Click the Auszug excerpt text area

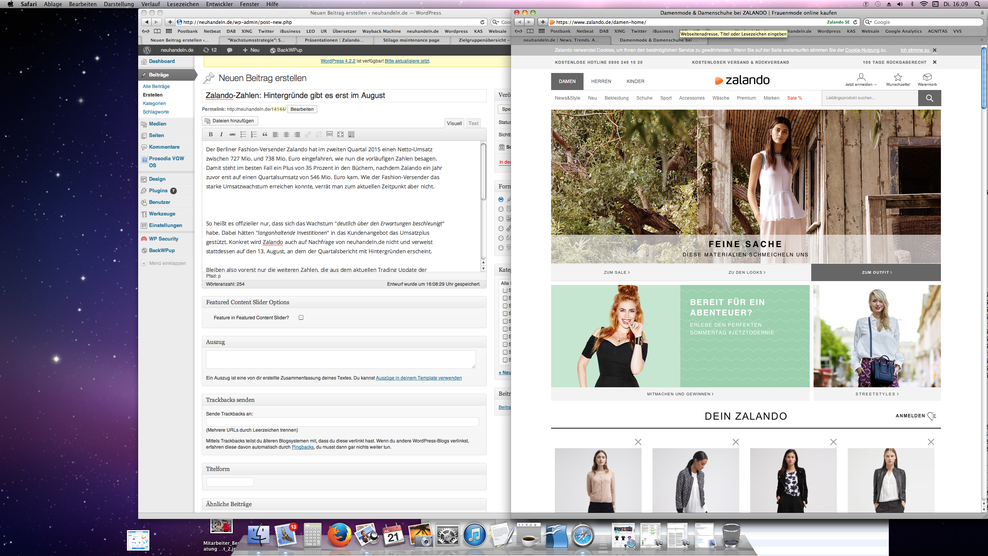pos(340,359)
